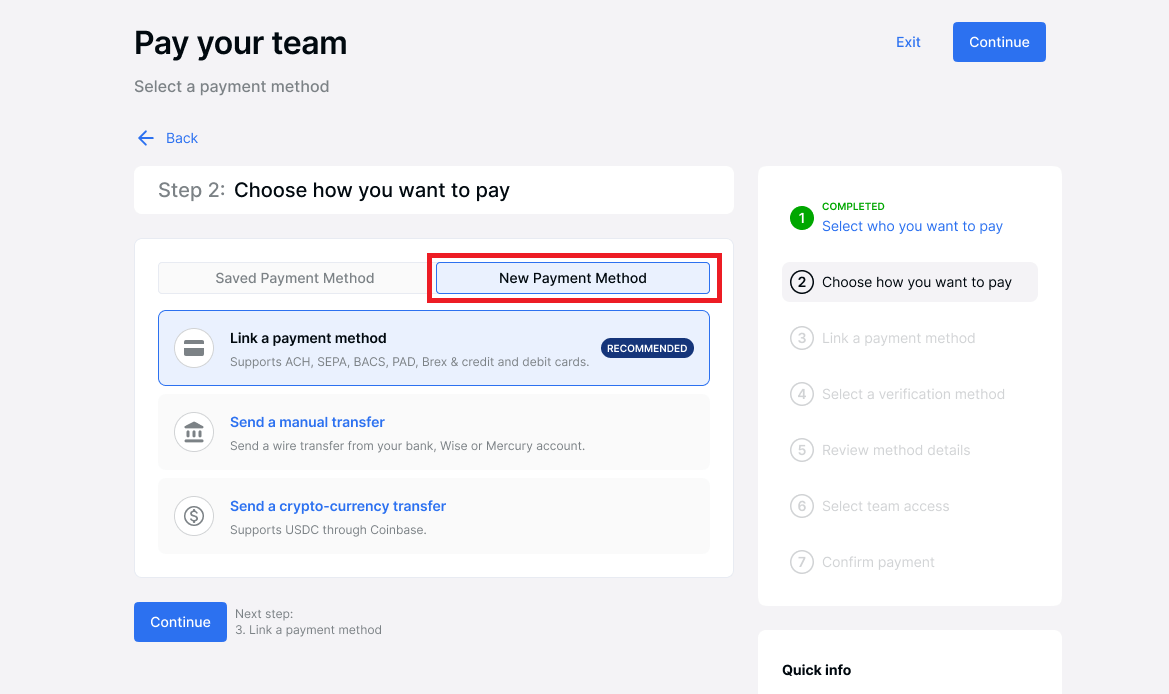The height and width of the screenshot is (694, 1169).
Task: Click the step 2 circle icon
Action: point(802,282)
